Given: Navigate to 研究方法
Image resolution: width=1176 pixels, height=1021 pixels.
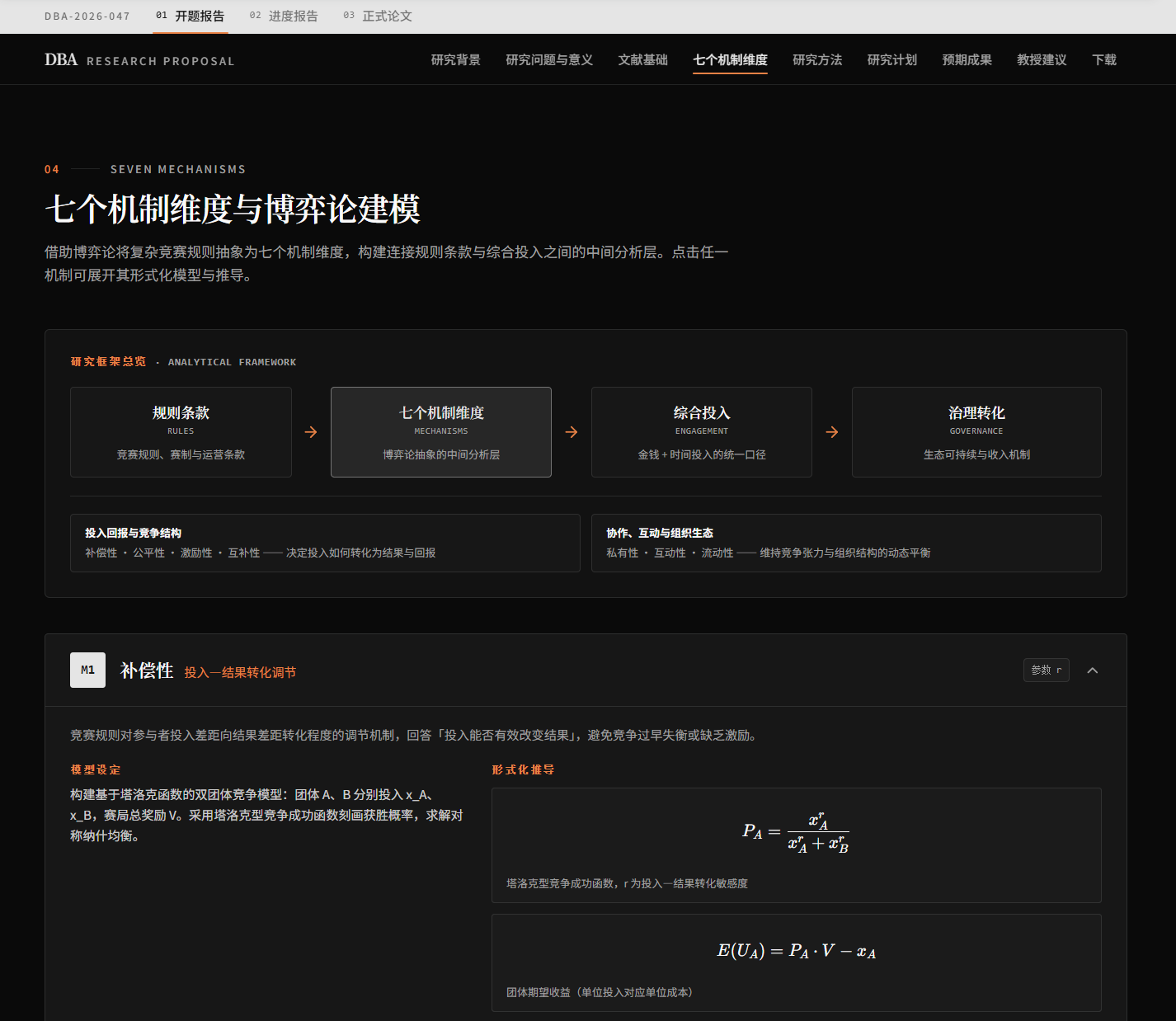Looking at the screenshot, I should [817, 60].
